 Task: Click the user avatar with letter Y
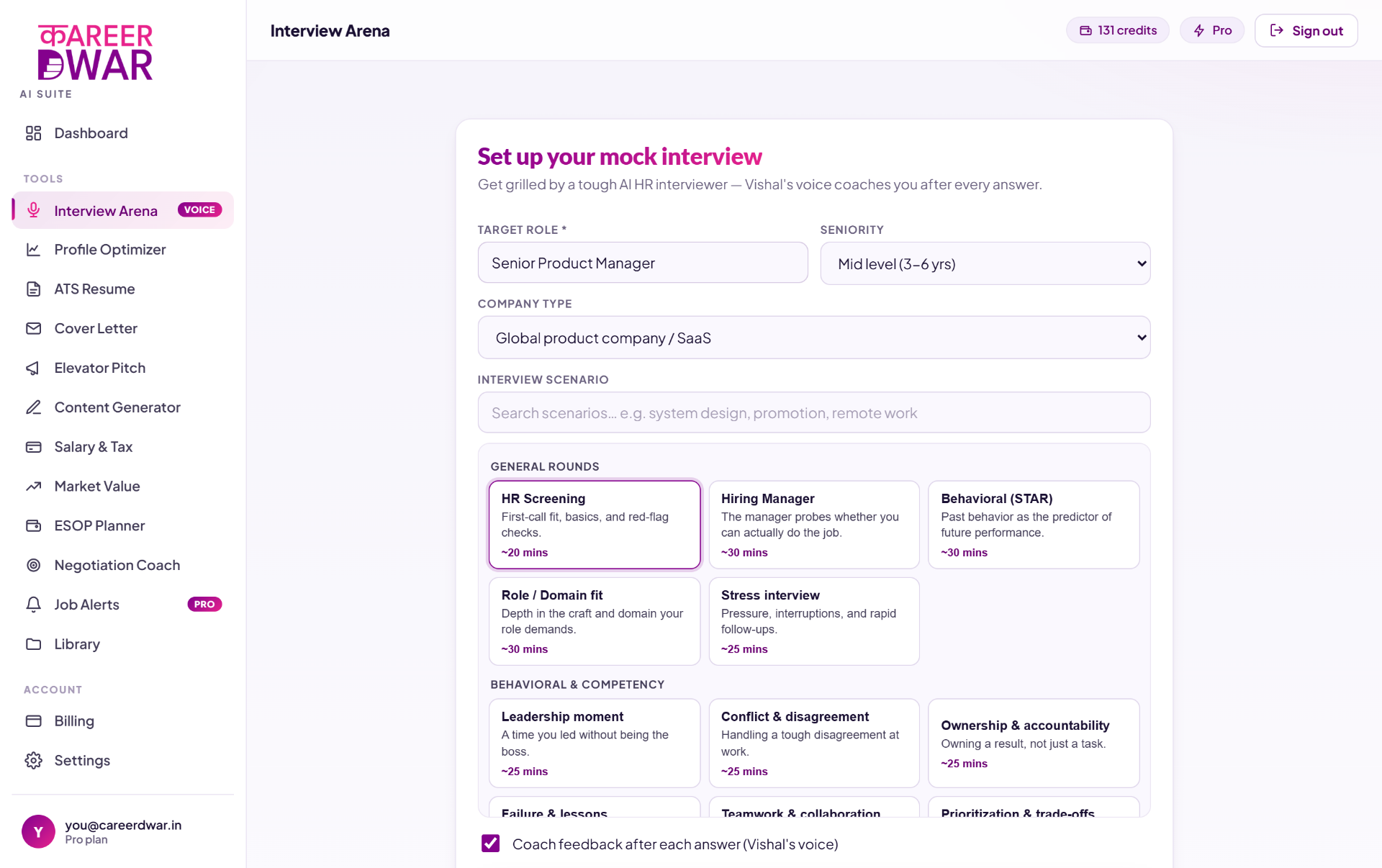[39, 831]
